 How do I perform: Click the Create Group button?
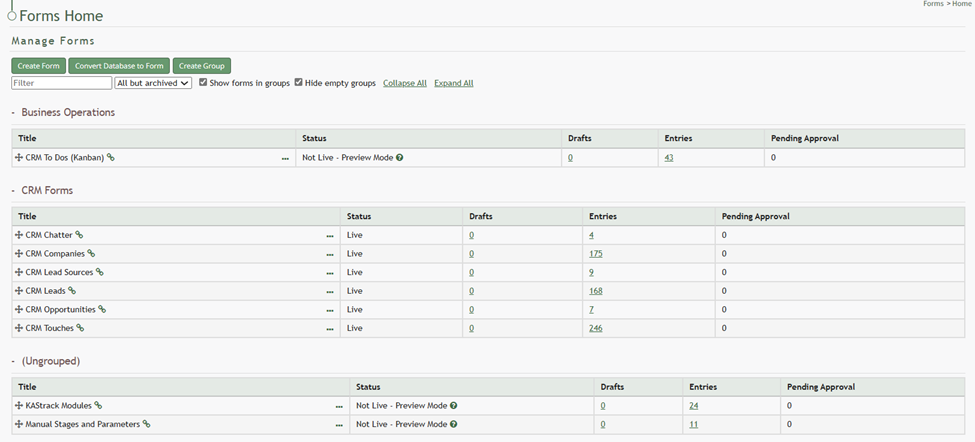pyautogui.click(x=201, y=66)
